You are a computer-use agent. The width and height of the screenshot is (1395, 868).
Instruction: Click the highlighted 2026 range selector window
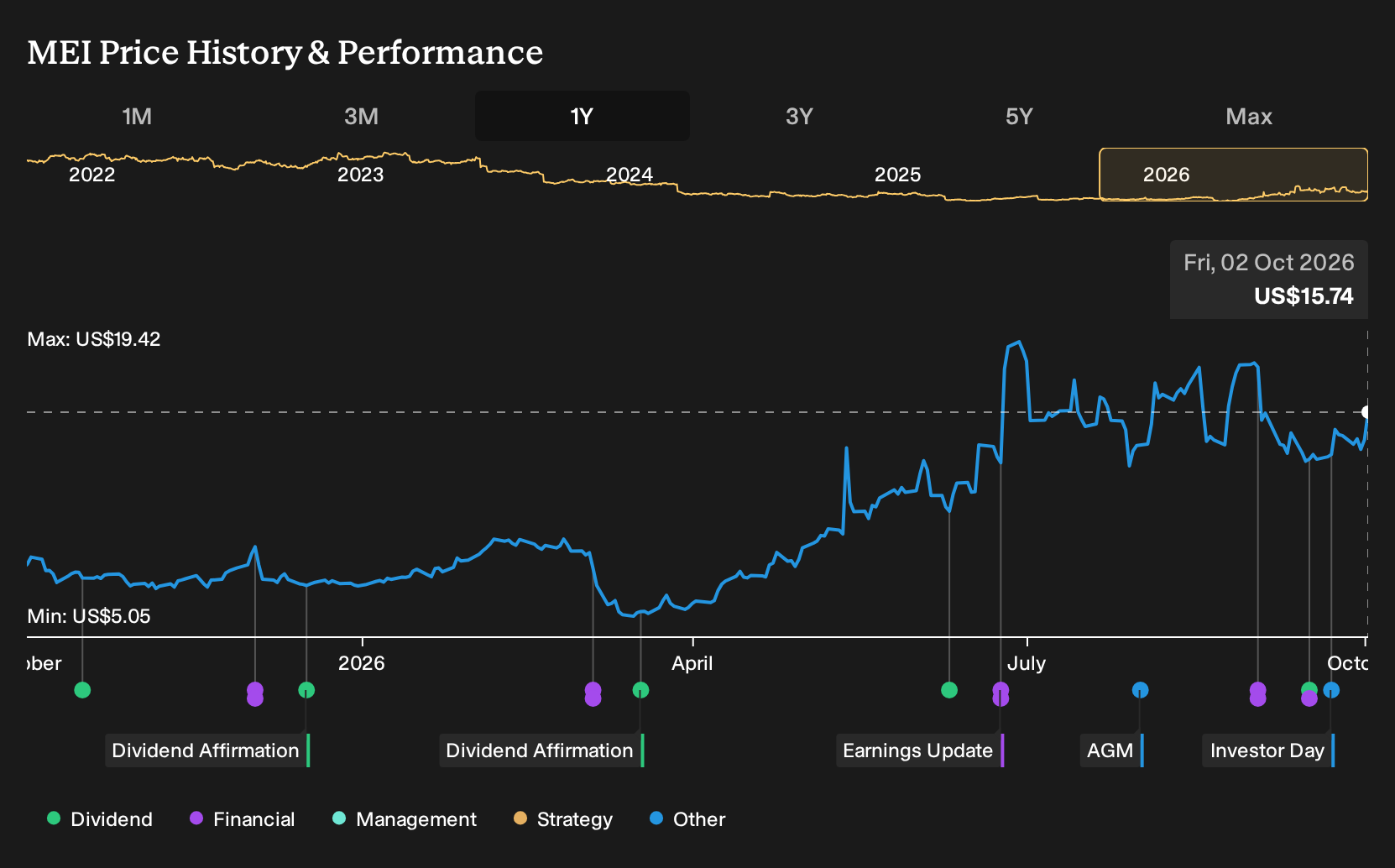[1234, 175]
